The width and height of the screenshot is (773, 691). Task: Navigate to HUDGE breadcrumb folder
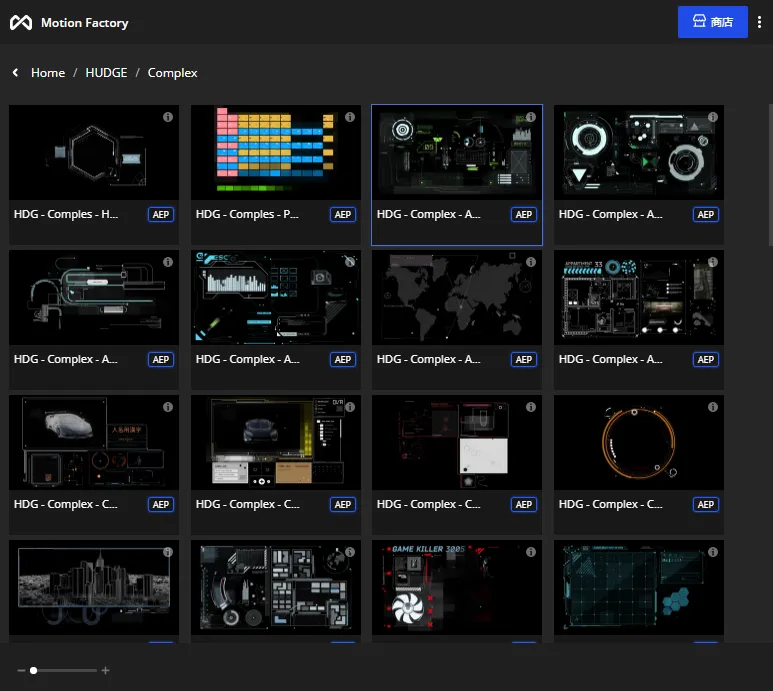(x=106, y=73)
